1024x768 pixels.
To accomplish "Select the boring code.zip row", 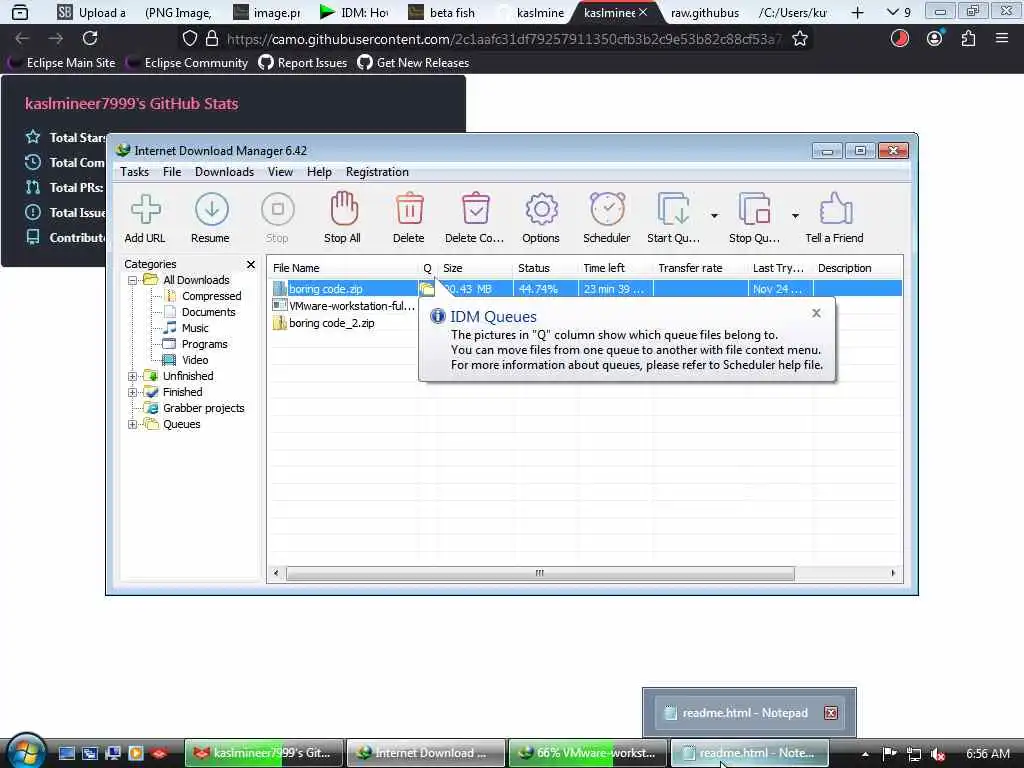I will (586, 289).
